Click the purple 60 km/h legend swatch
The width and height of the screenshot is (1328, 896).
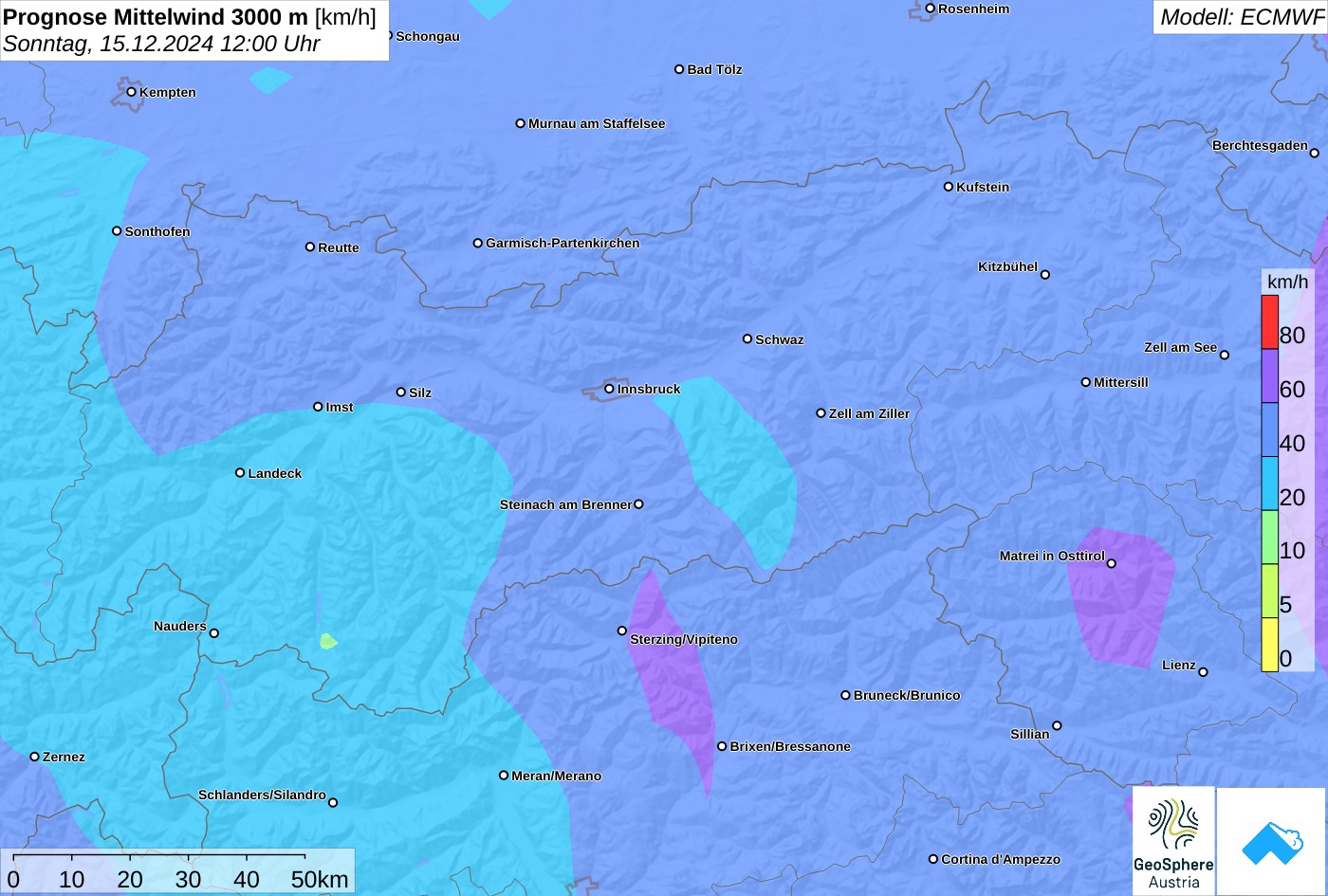(1269, 376)
